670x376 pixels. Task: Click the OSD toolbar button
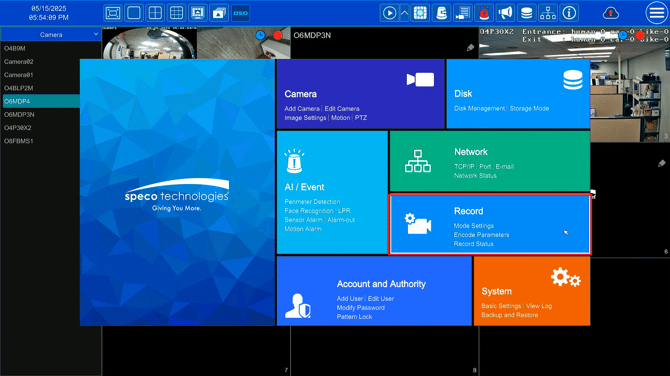click(240, 13)
